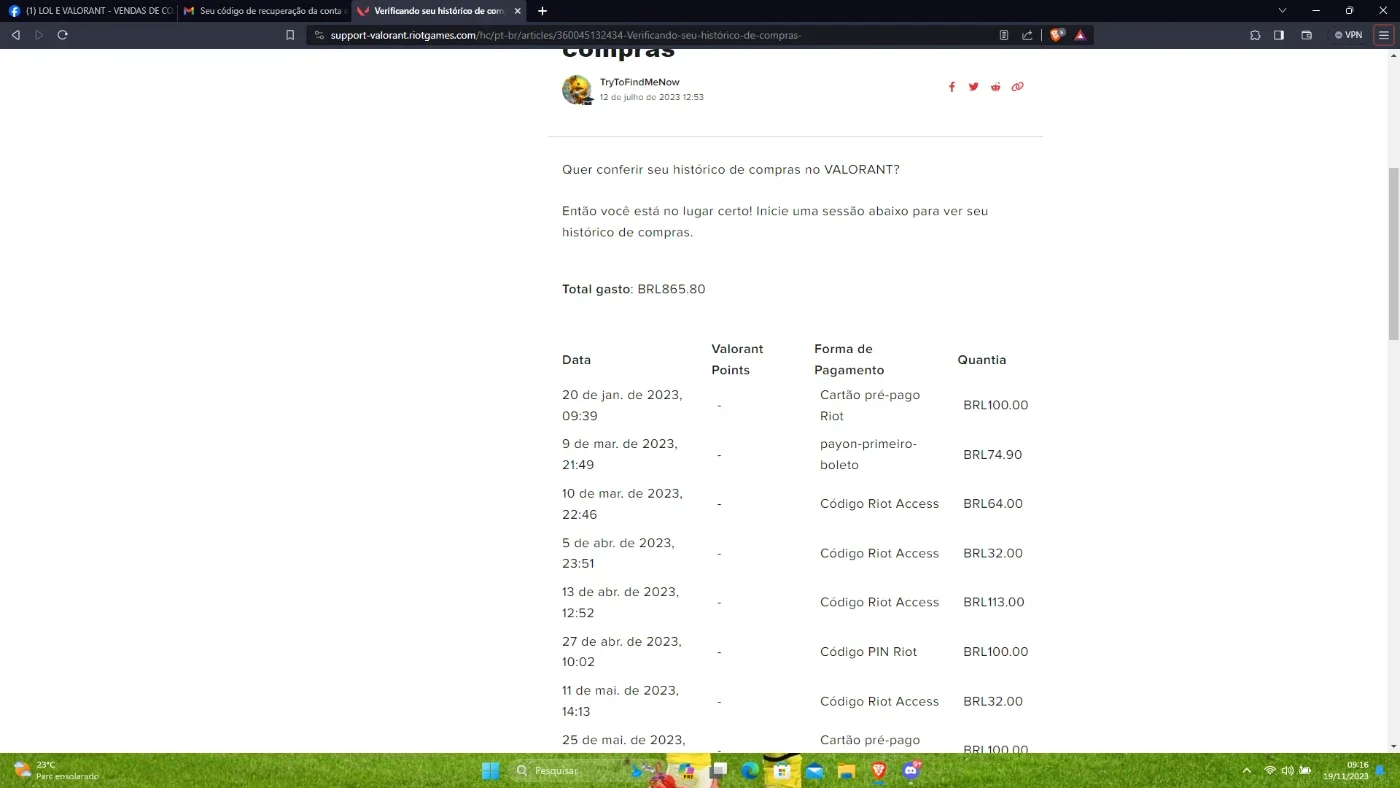Close the Valorant purchase history tab

click(x=517, y=11)
